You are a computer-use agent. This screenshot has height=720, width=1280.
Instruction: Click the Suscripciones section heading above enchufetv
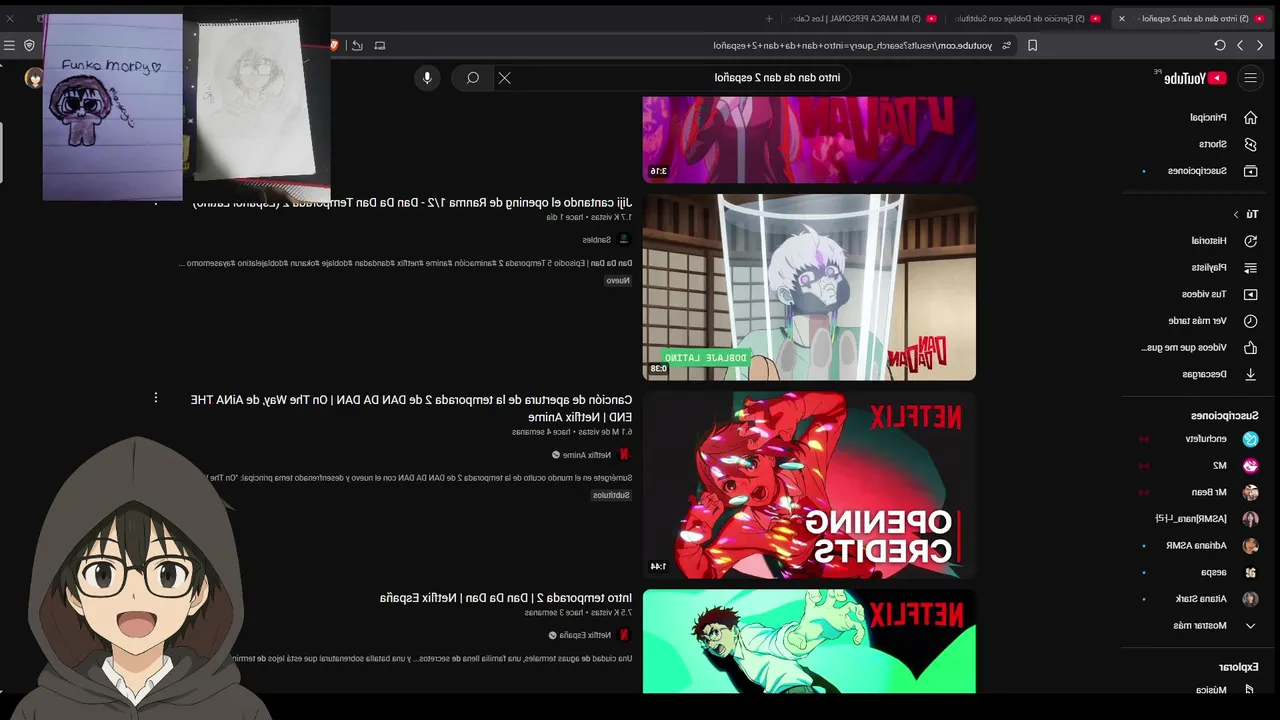point(1225,415)
